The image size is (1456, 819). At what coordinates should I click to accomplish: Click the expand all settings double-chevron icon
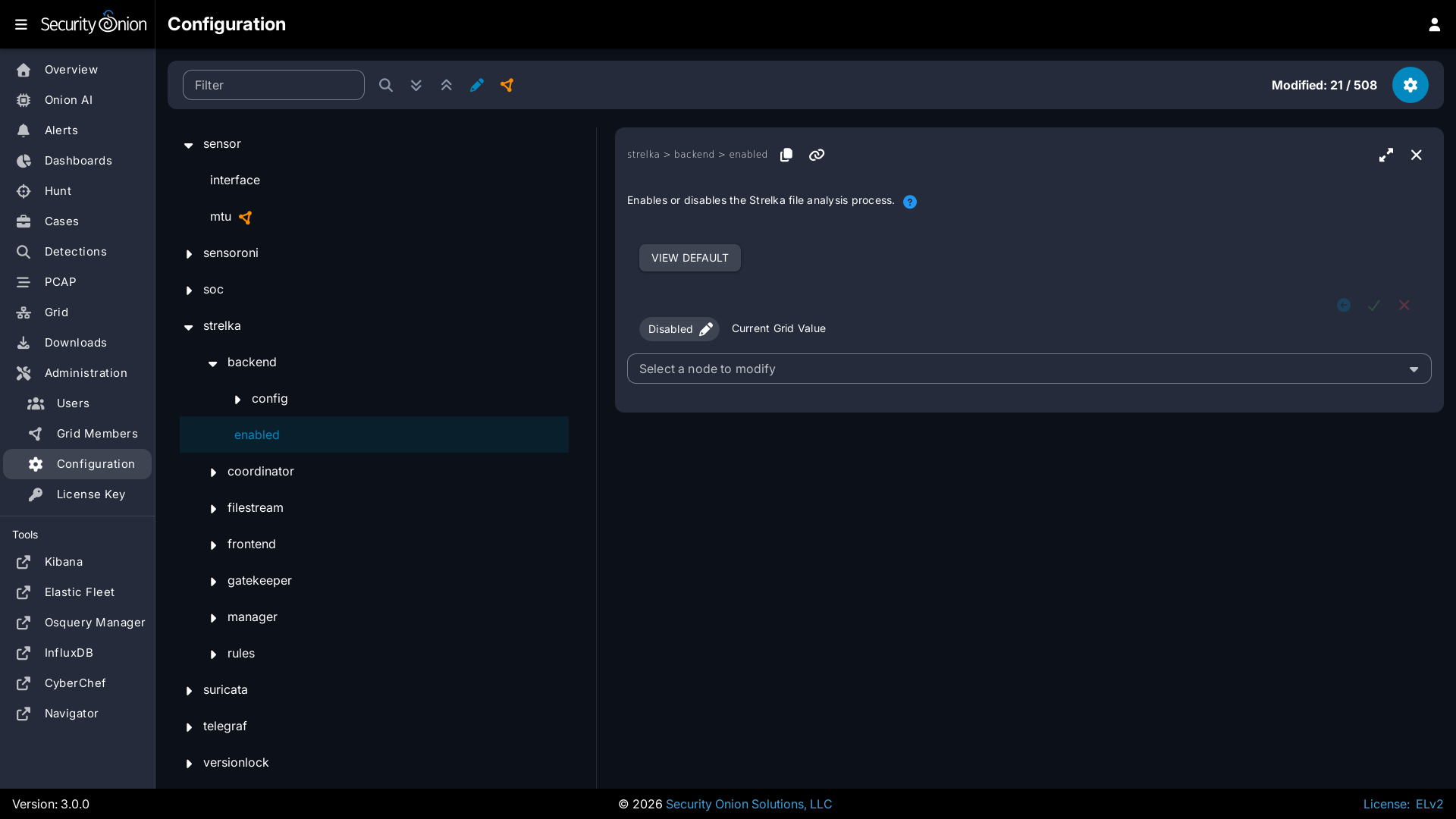click(x=416, y=85)
